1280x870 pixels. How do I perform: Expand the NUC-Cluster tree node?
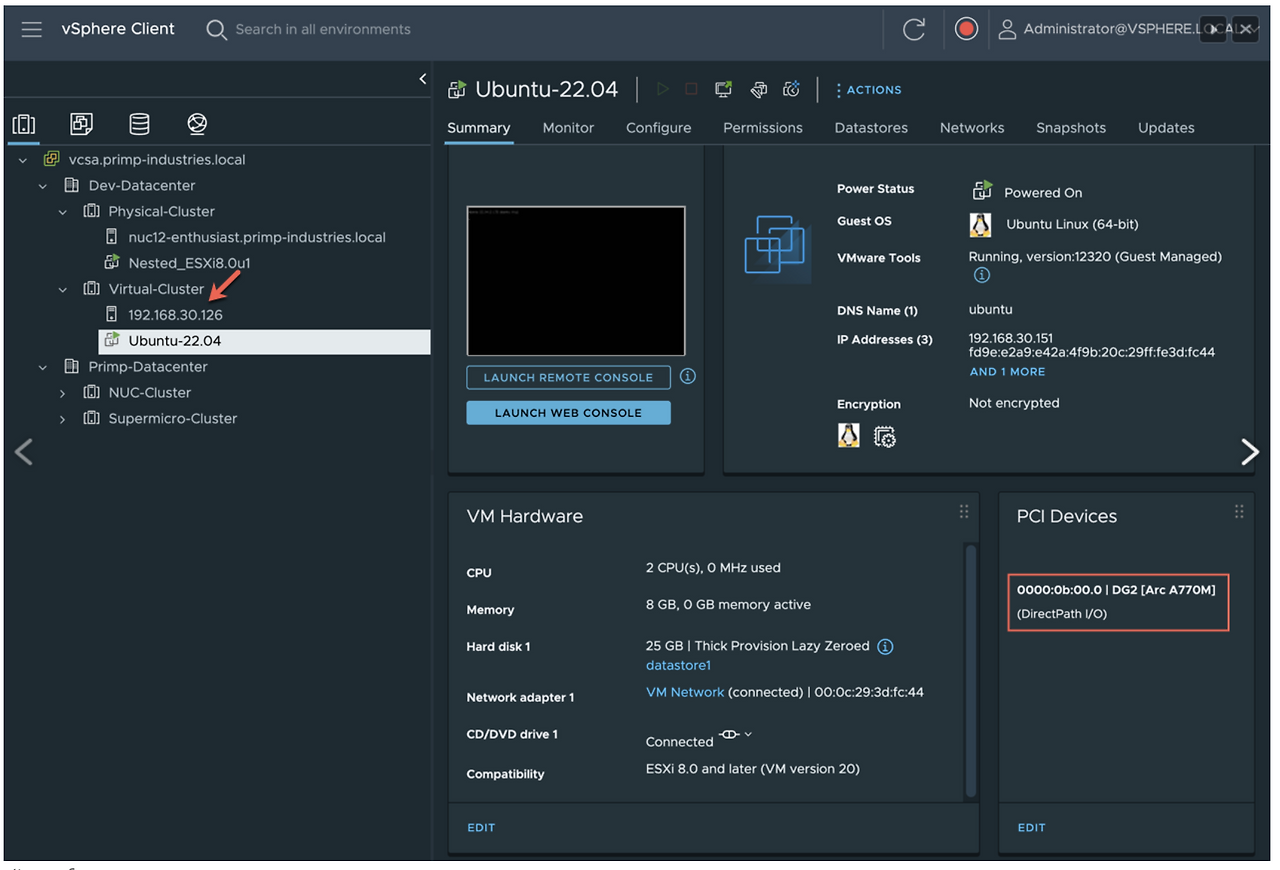[x=63, y=393]
